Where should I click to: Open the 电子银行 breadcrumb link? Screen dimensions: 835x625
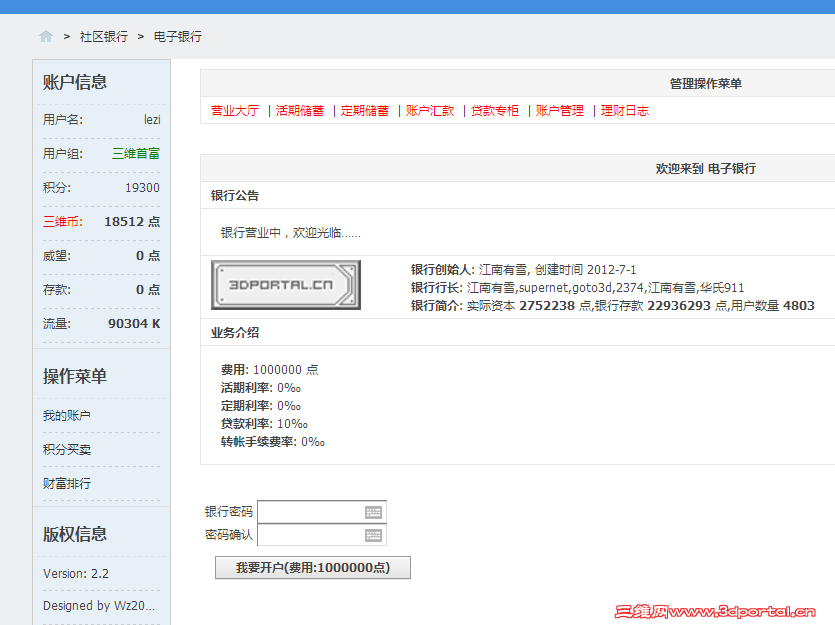pyautogui.click(x=178, y=36)
